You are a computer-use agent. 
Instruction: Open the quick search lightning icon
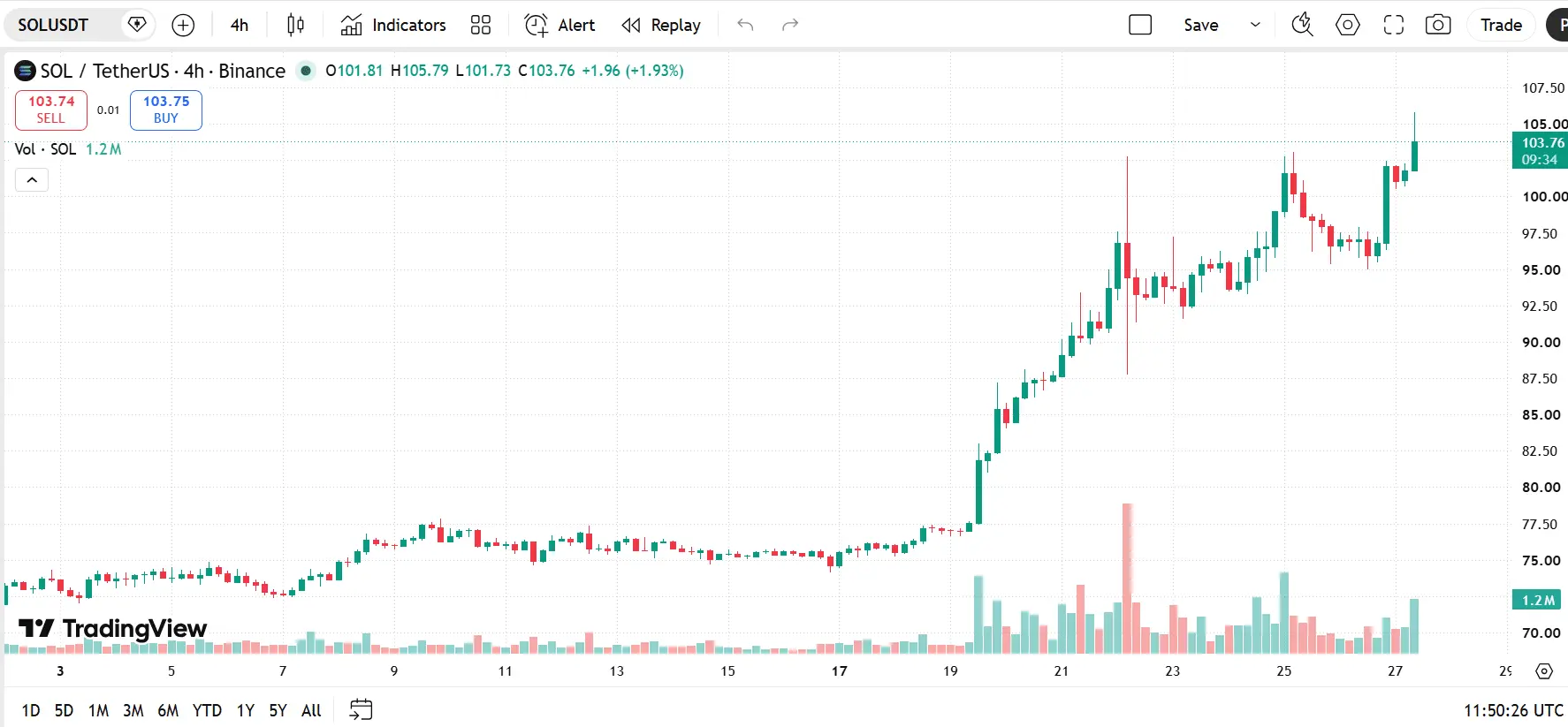pyautogui.click(x=1302, y=25)
